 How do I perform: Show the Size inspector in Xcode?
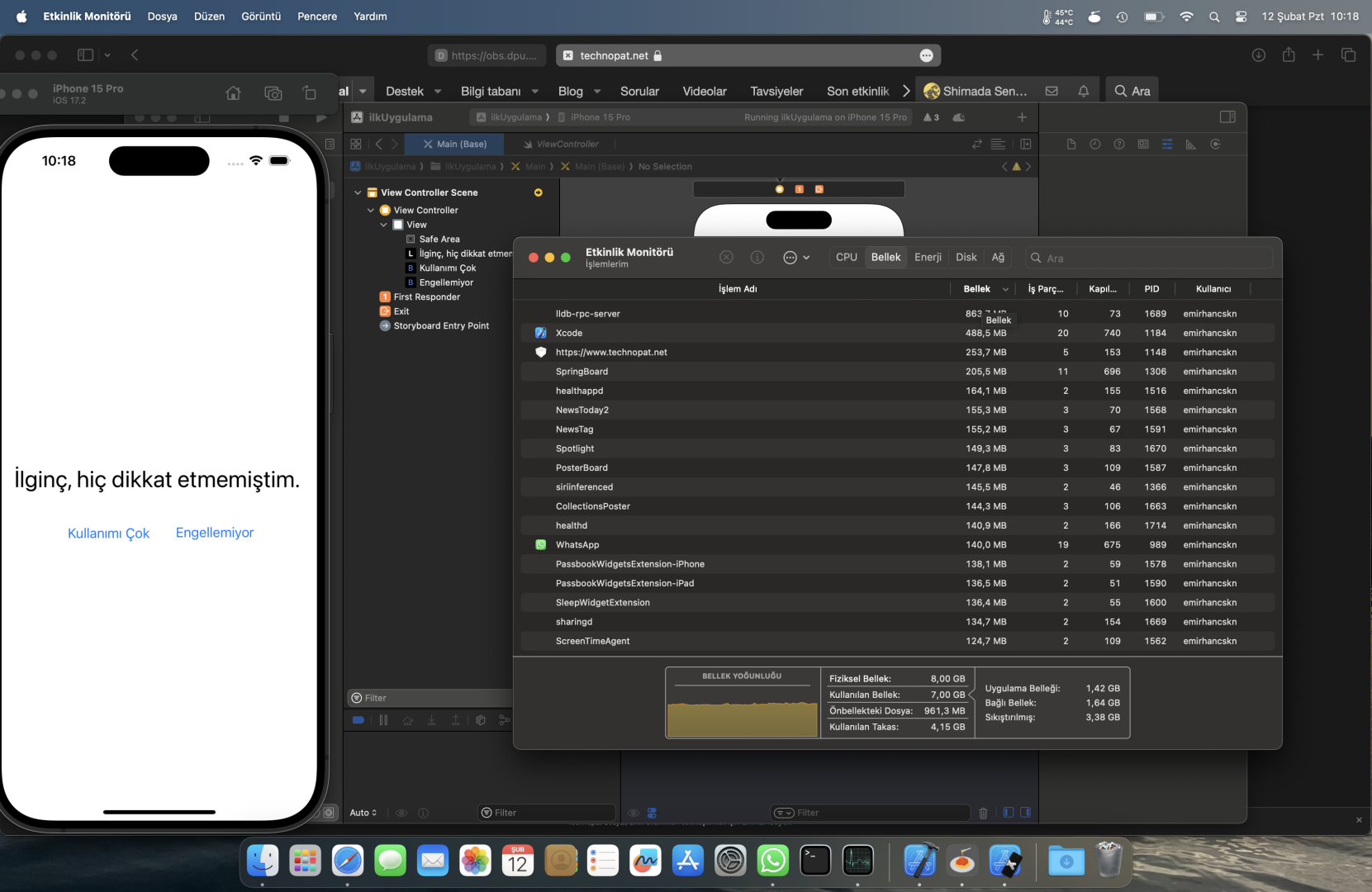(1191, 144)
